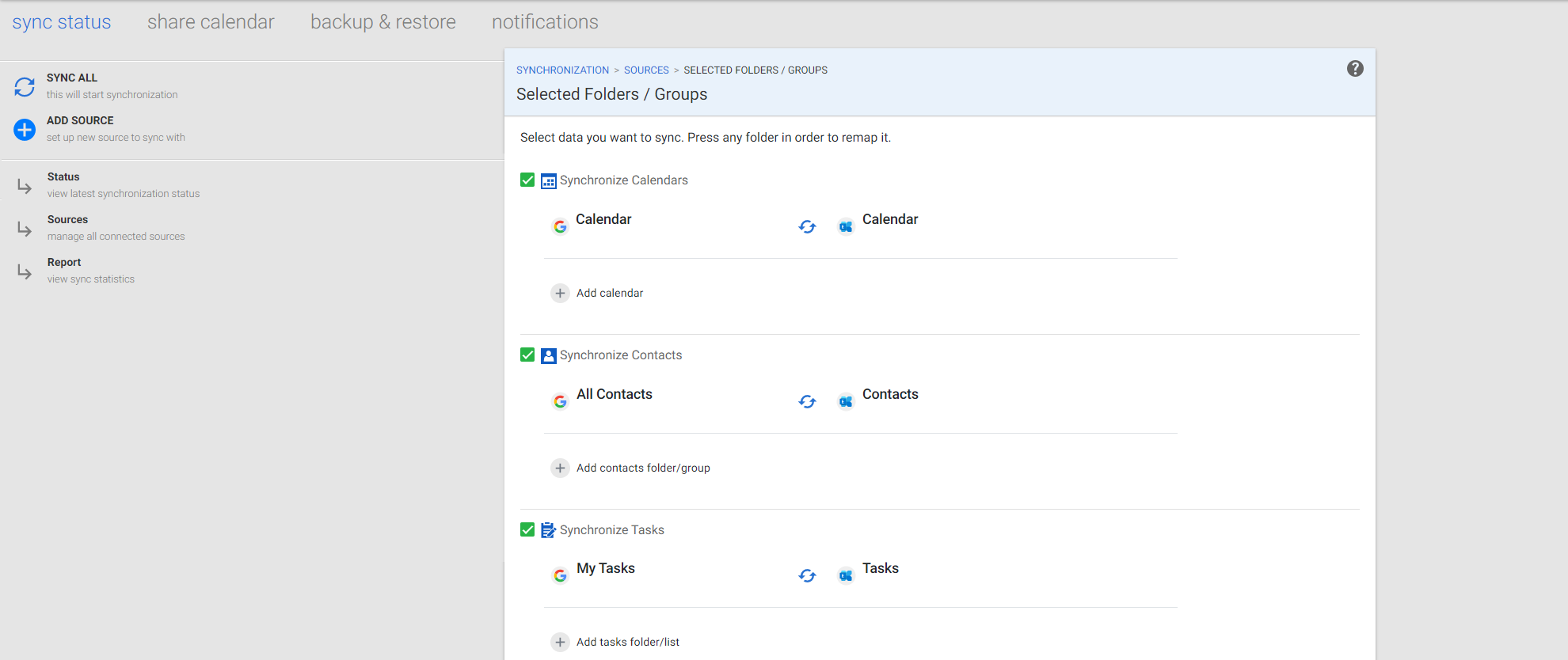The image size is (1568, 660).
Task: Click the arrow icon beside Status
Action: coord(25,187)
